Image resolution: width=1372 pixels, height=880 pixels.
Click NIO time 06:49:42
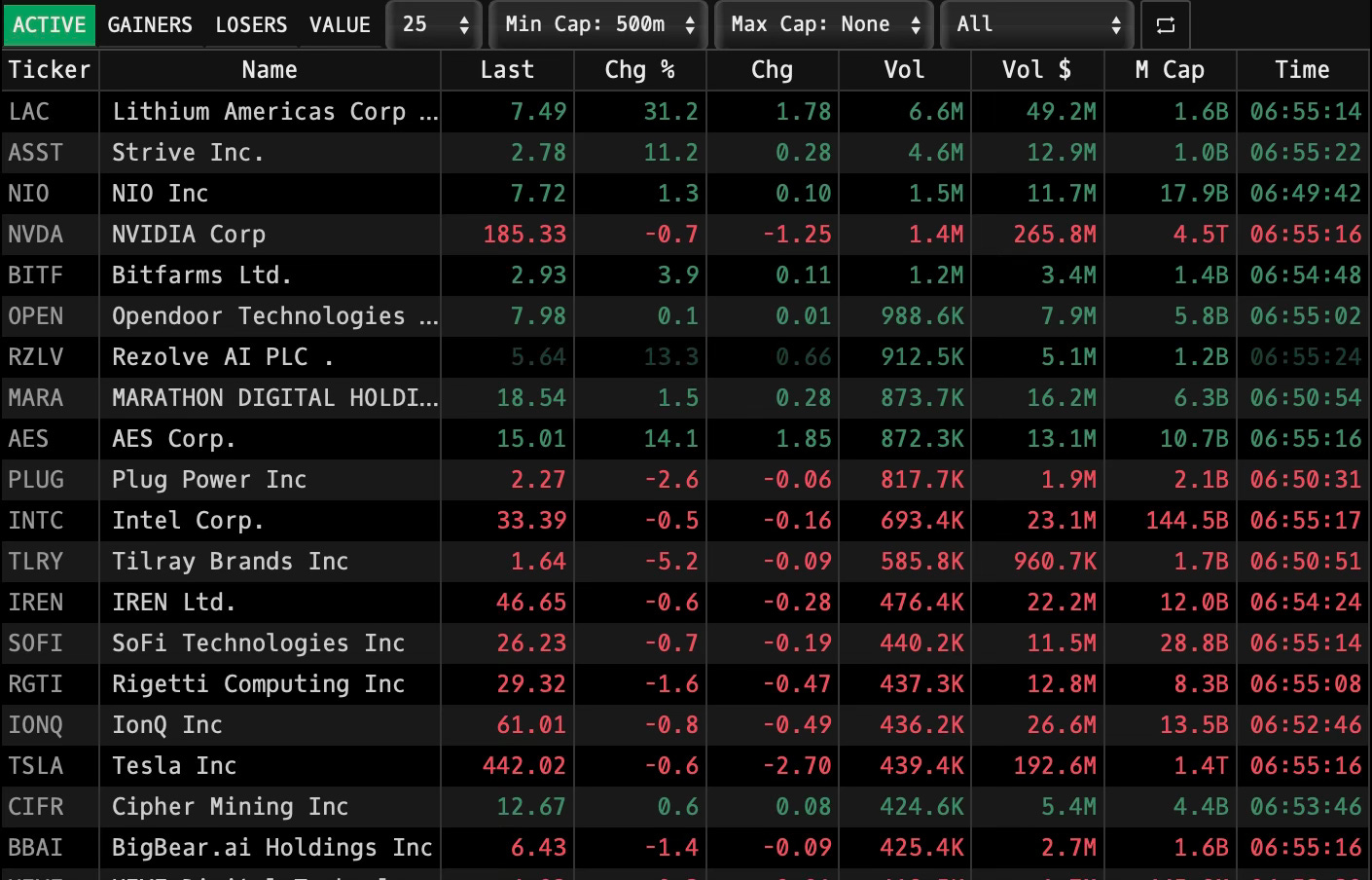[1306, 194]
